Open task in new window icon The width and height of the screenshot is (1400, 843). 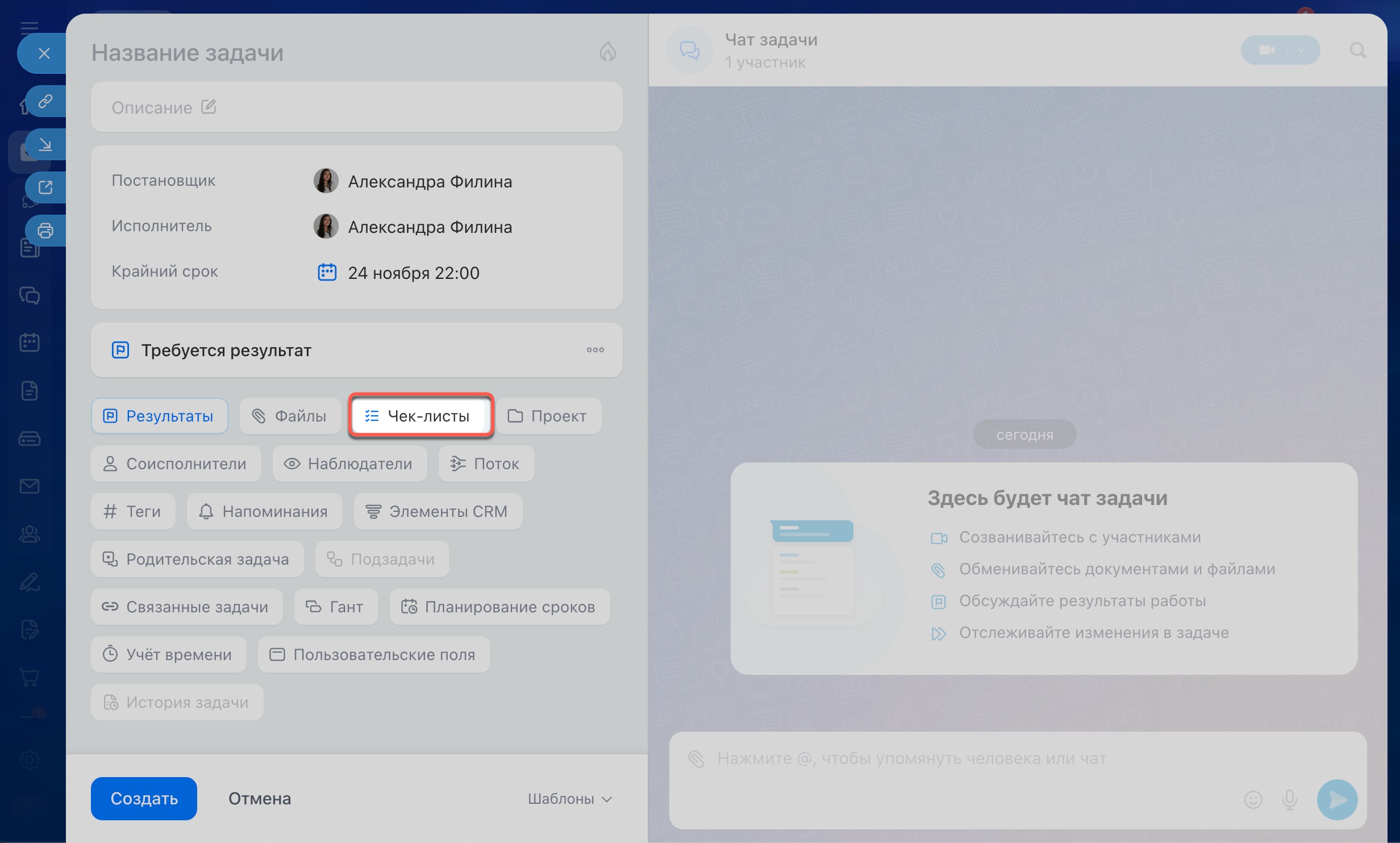click(x=45, y=187)
